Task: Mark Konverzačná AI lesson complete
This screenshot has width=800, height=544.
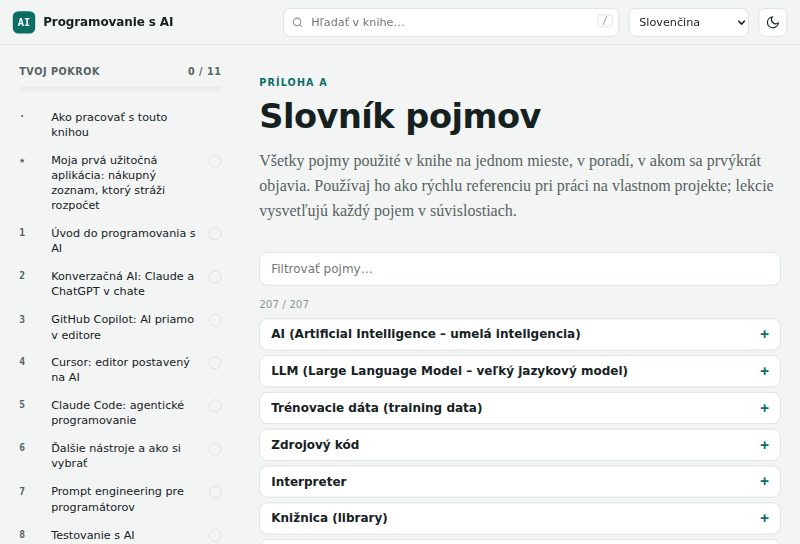Action: pos(215,277)
